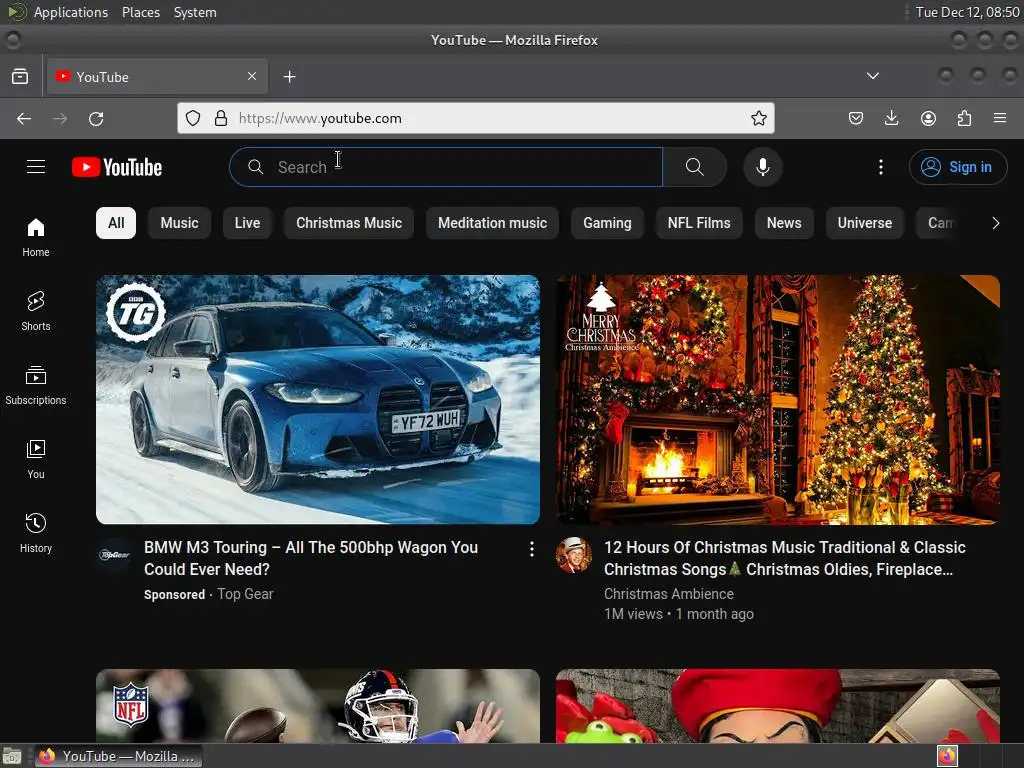Screen dimensions: 1024x768
Task: Click the YouTube logo
Action: coord(117,167)
